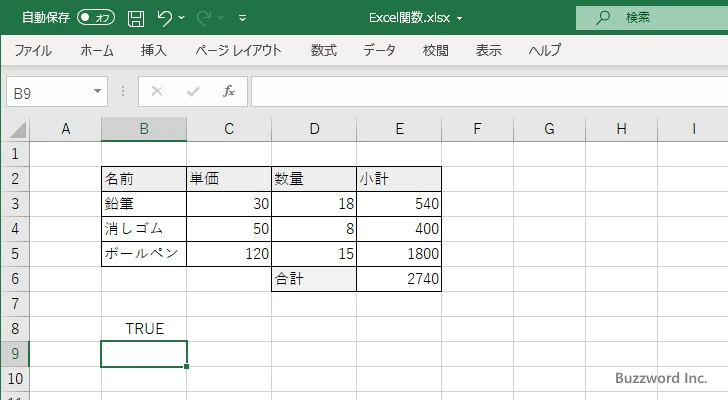This screenshot has width=728, height=400.
Task: Switch to the 数式 ribbon tab
Action: point(324,50)
